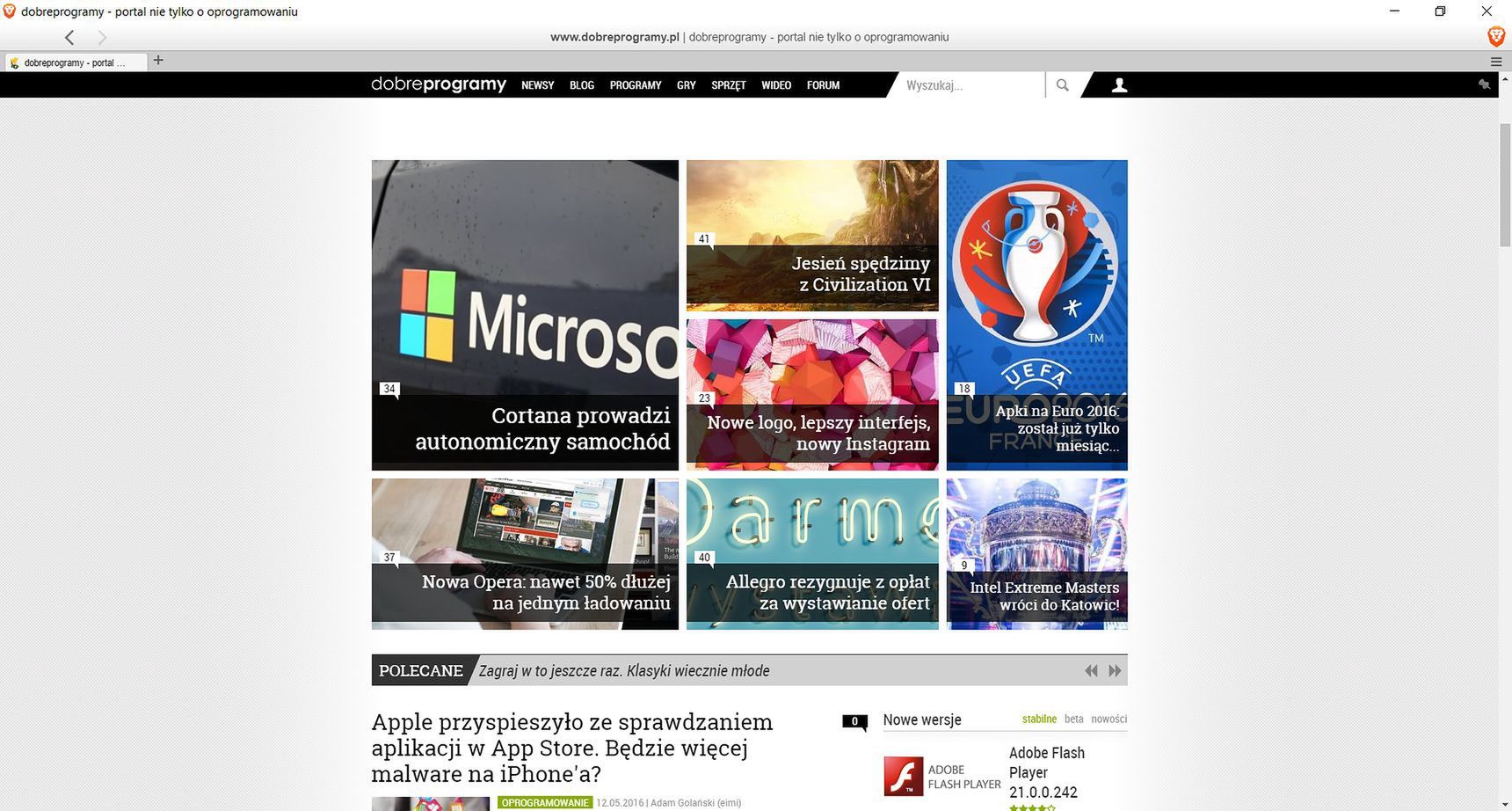The width and height of the screenshot is (1512, 811).
Task: Open the 40 comments badge on Allegro tile
Action: click(704, 558)
